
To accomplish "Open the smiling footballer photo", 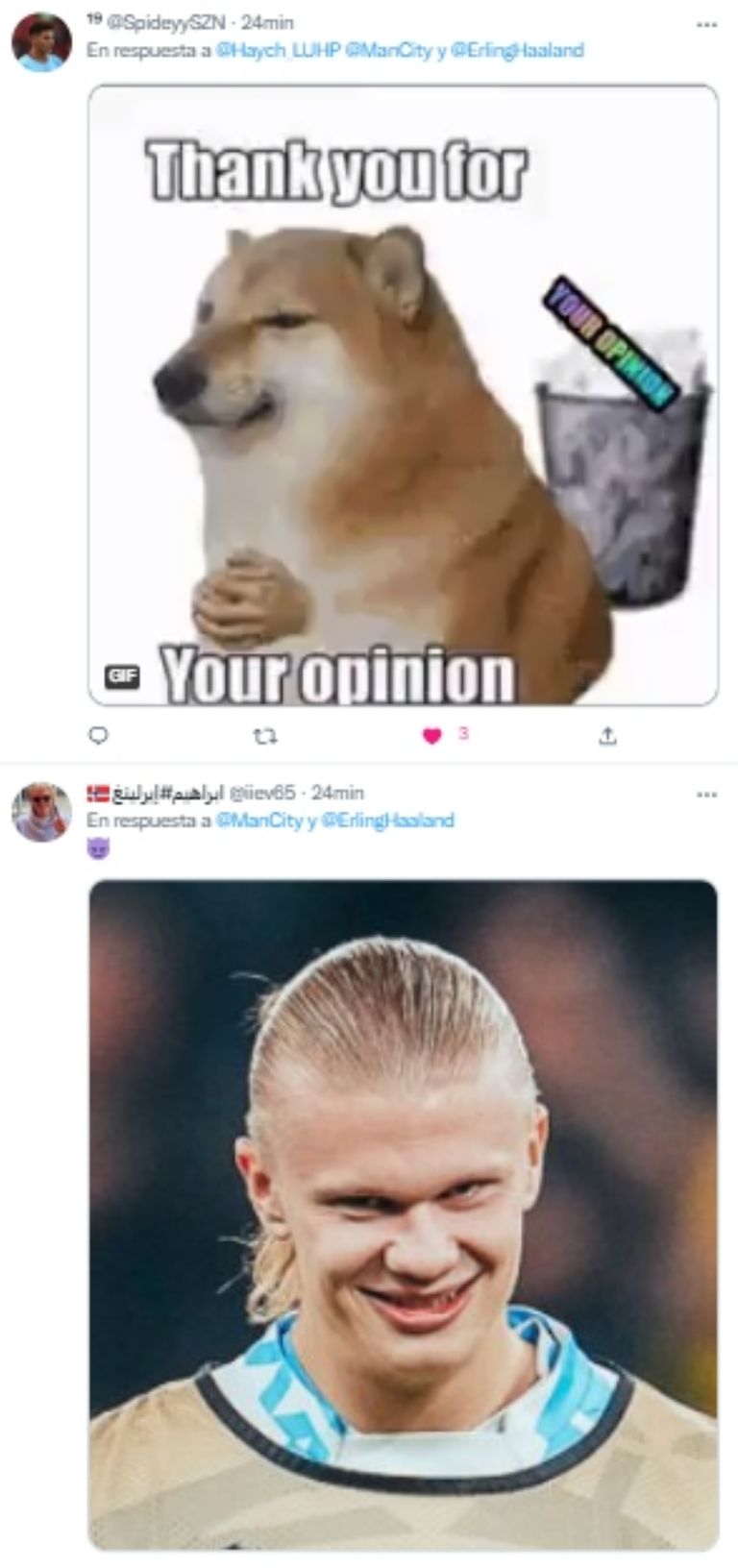I will coord(404,1213).
